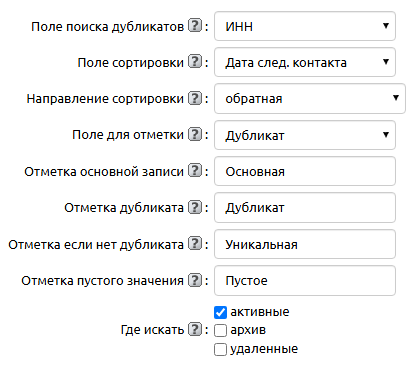Viewport: 418px width, 366px height.
Task: Click help icon beside Отметка дубликата
Action: click(195, 207)
